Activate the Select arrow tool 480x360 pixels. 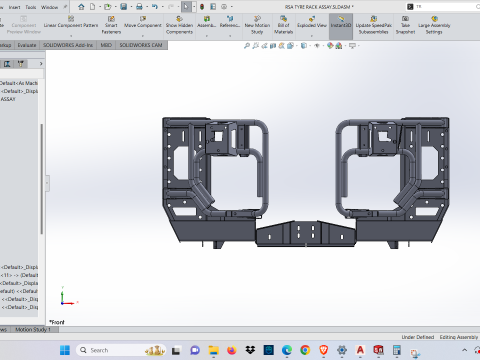click(x=186, y=7)
